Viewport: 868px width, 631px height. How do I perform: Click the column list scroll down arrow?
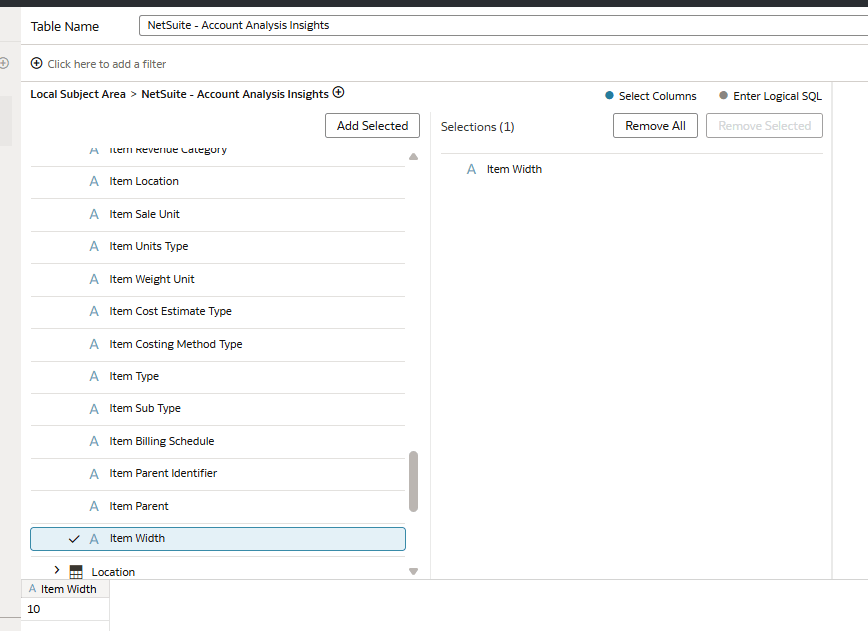(414, 571)
